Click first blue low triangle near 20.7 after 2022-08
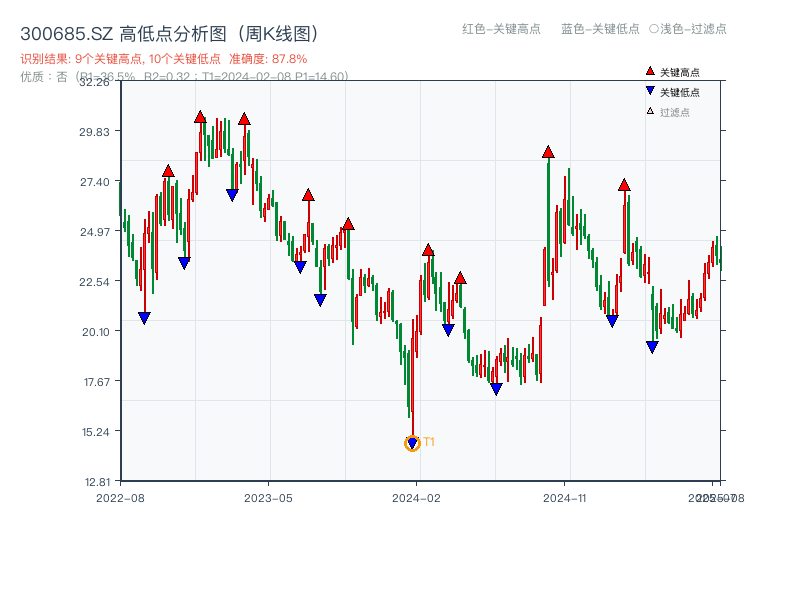The image size is (800, 600). pyautogui.click(x=144, y=318)
